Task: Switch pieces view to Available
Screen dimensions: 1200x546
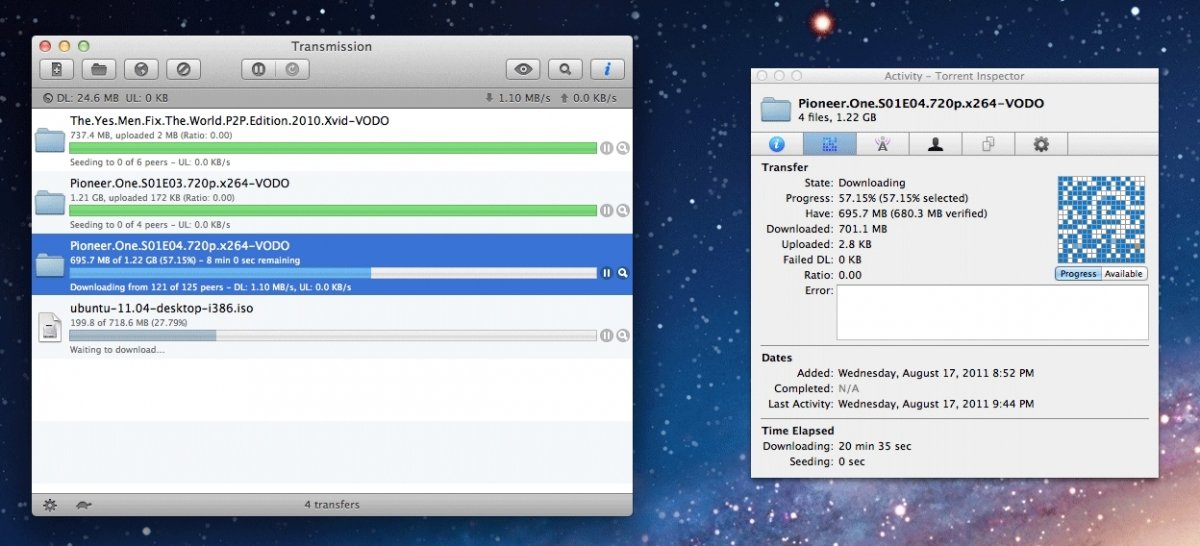Action: (1124, 274)
